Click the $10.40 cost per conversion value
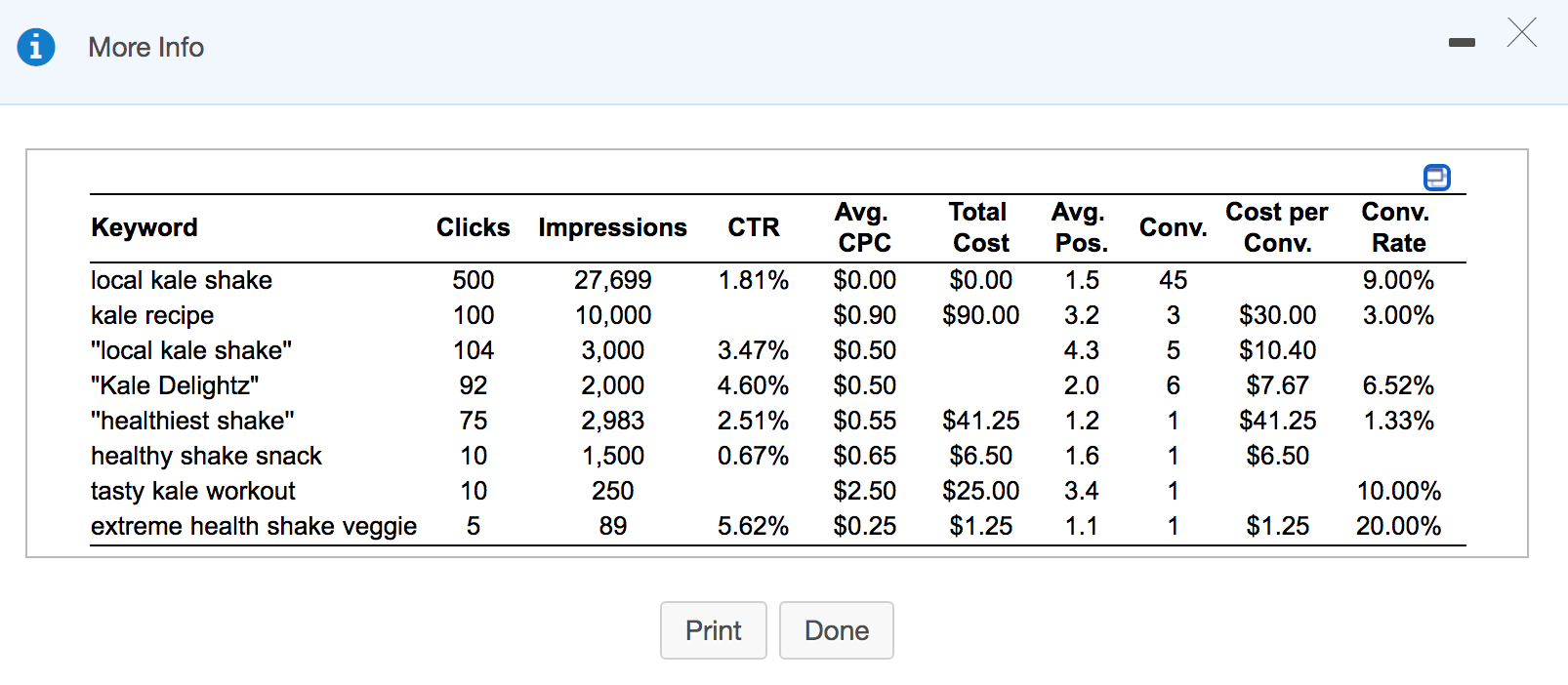 pos(1278,350)
